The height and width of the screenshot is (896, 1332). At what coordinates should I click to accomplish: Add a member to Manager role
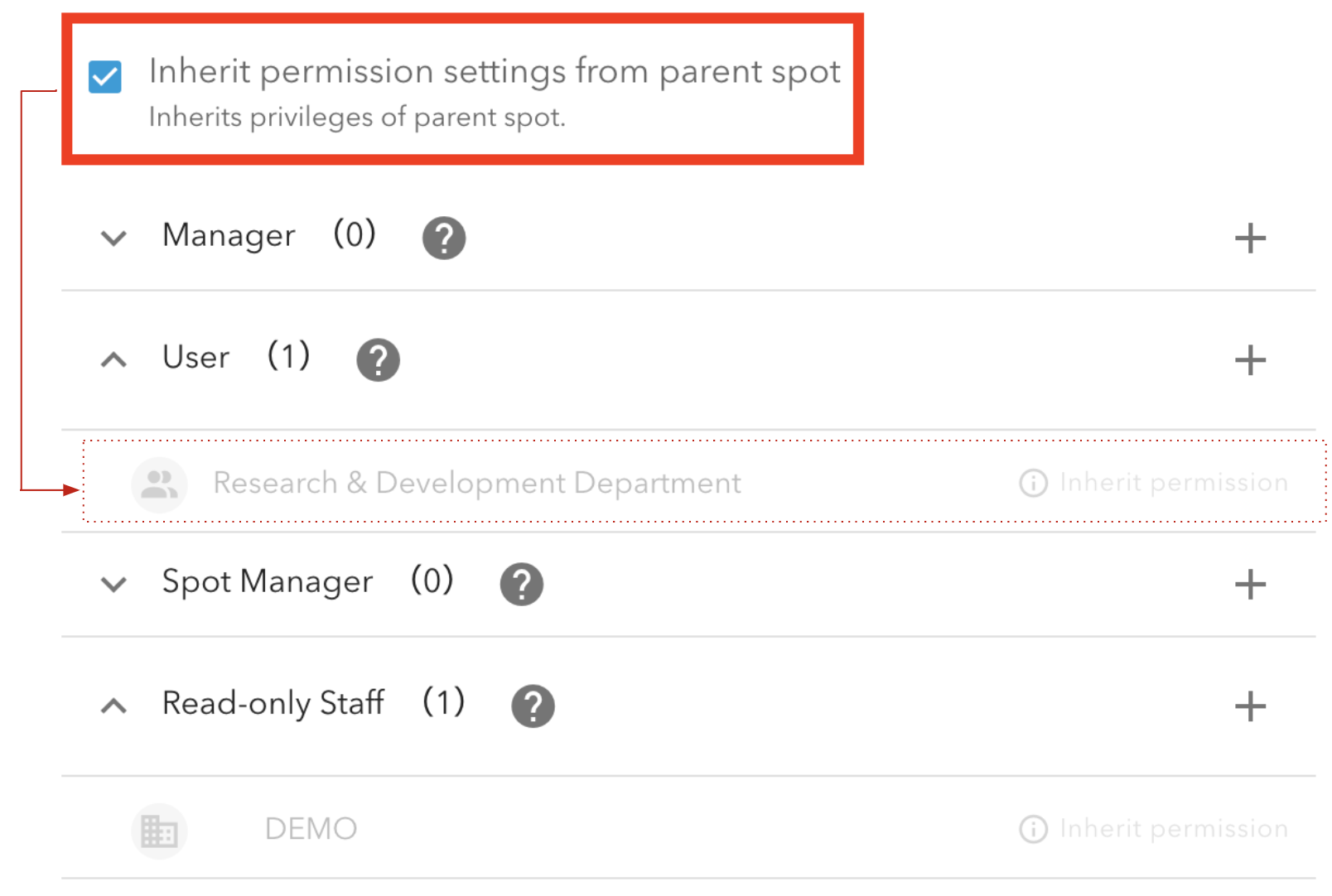[1250, 238]
